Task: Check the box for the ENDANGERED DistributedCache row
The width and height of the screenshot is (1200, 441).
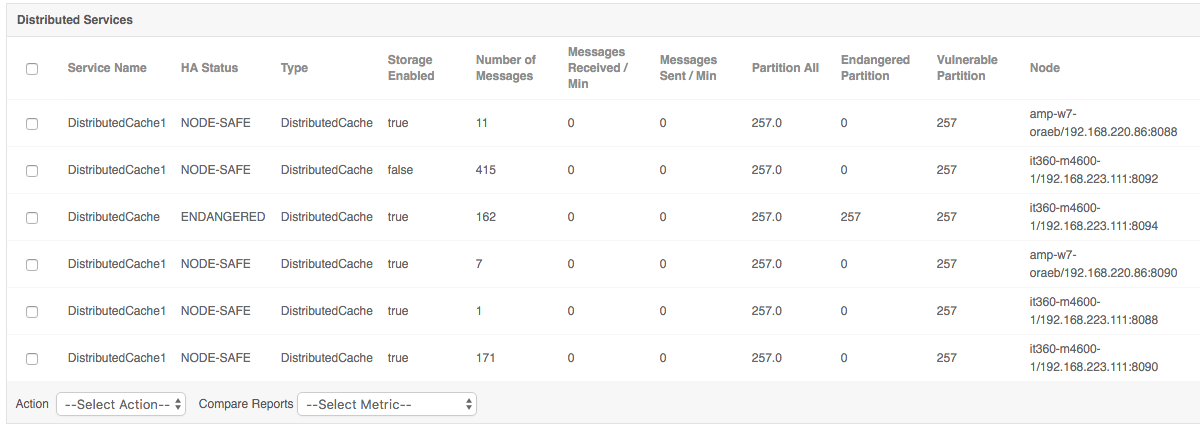Action: (32, 217)
